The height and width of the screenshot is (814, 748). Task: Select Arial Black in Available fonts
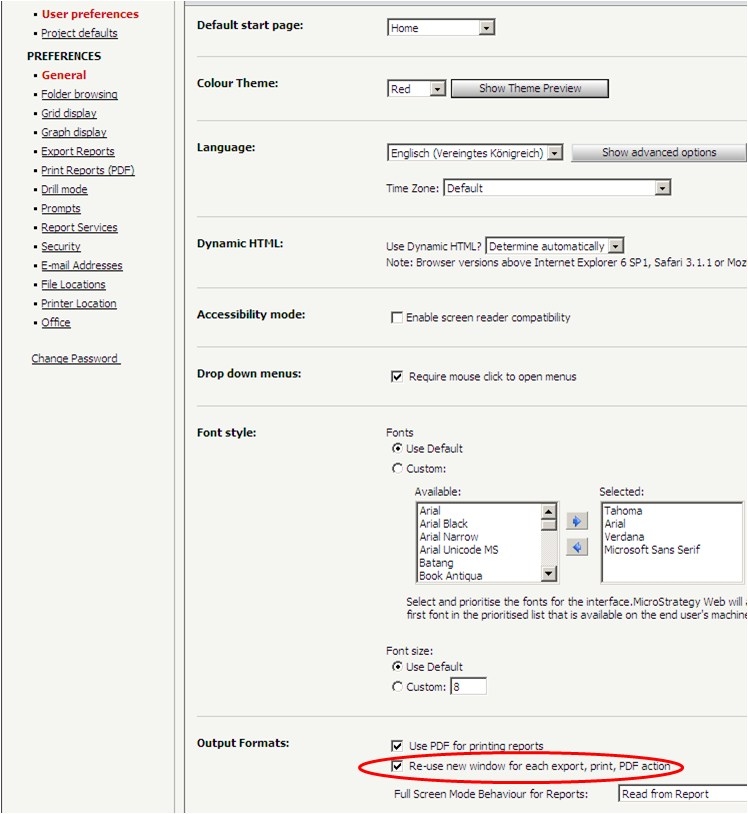[x=443, y=524]
